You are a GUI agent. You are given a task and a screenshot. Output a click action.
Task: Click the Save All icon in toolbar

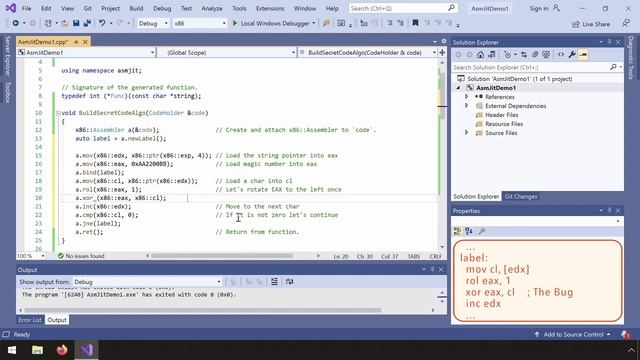(87, 23)
